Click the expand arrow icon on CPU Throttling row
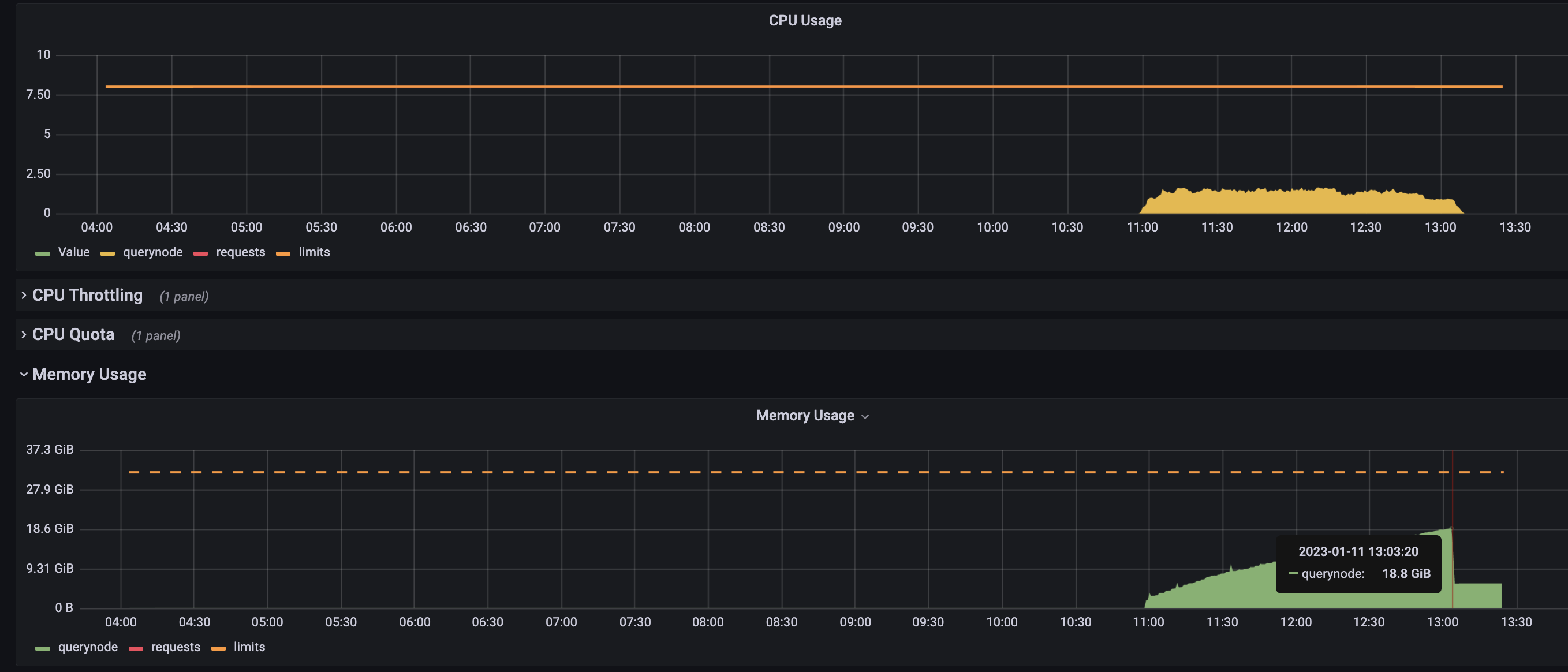Screen dimensions: 1568x672 coord(23,295)
